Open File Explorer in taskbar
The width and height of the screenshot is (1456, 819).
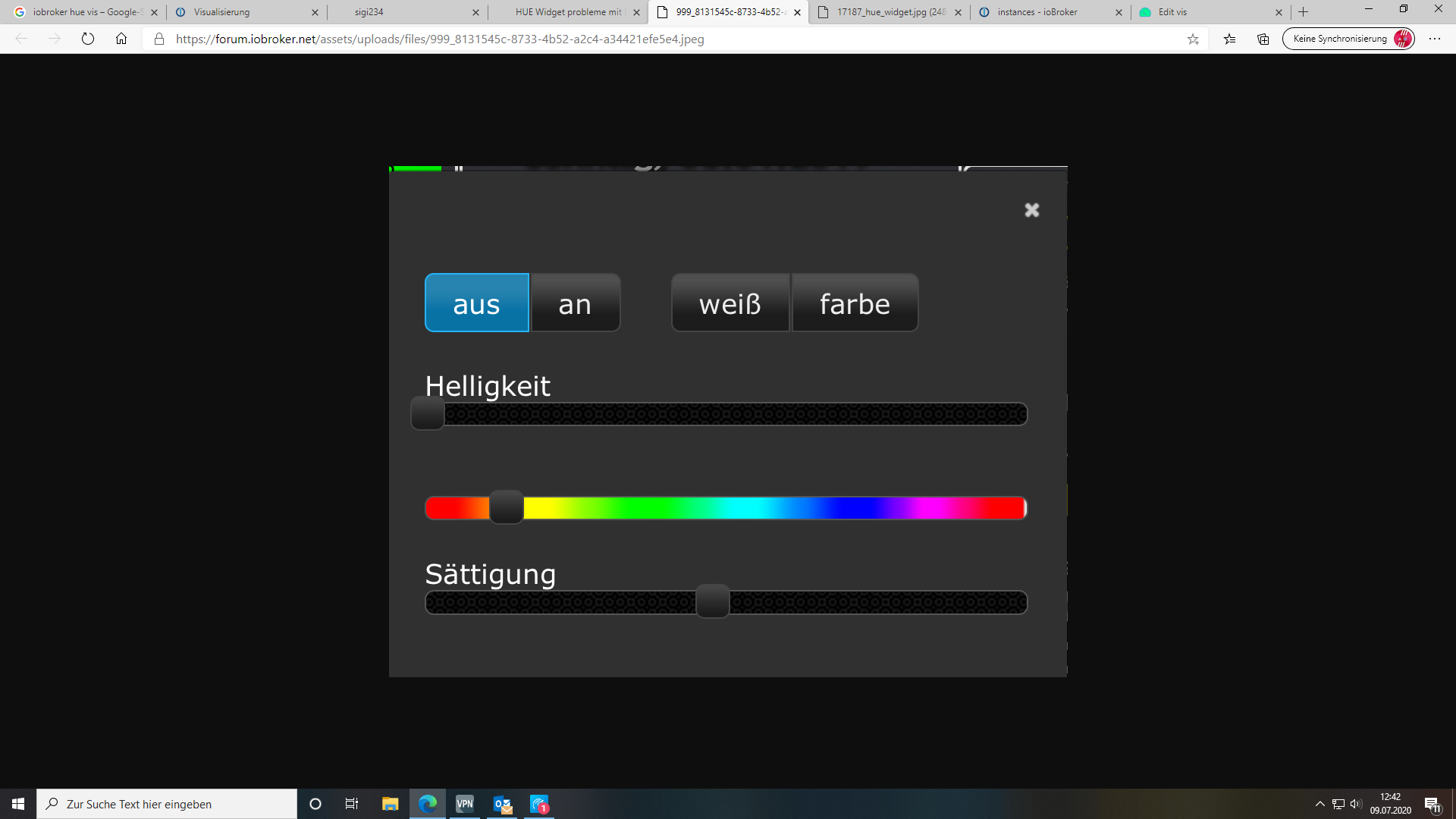(390, 804)
